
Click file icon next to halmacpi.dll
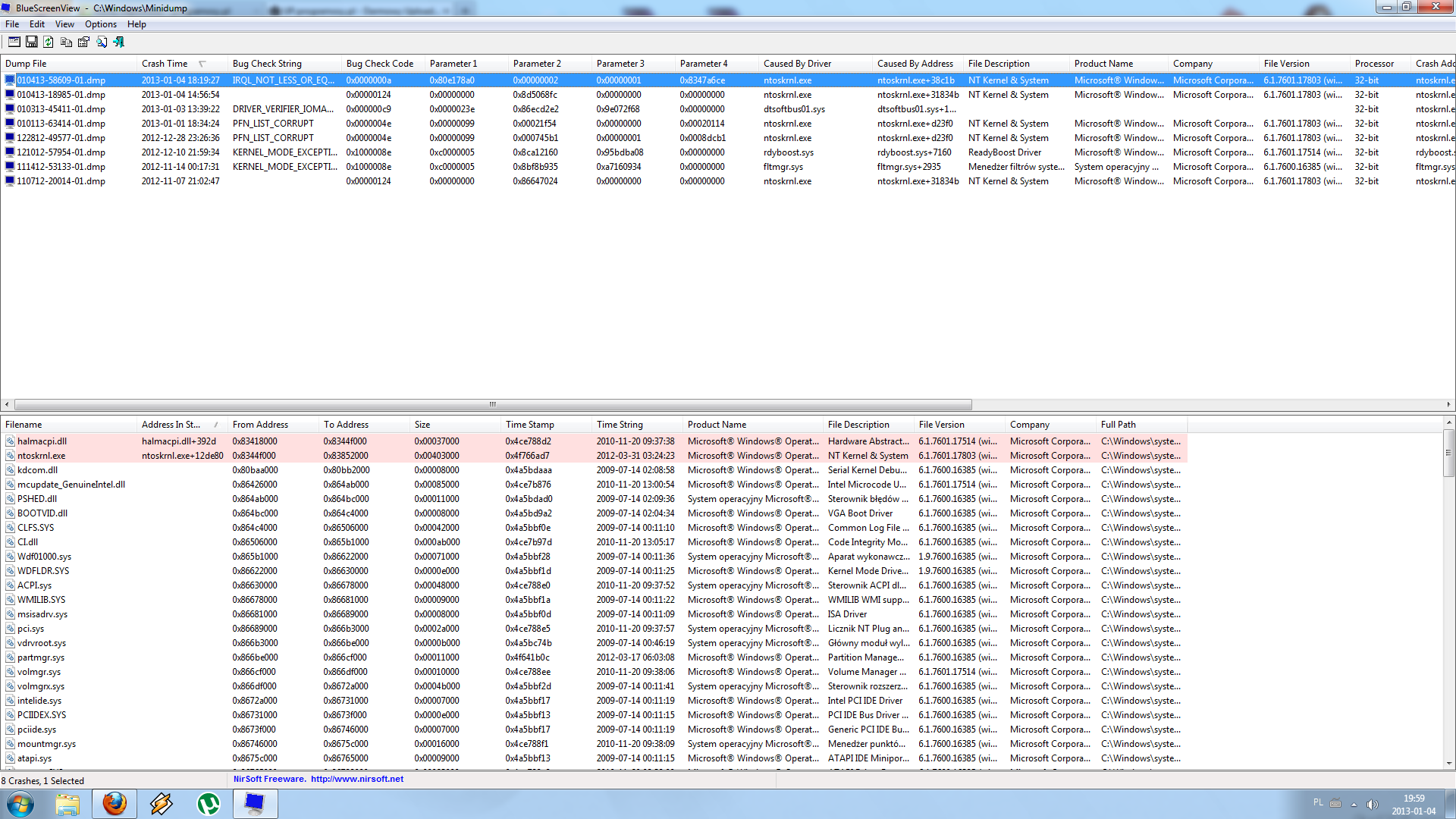(11, 441)
